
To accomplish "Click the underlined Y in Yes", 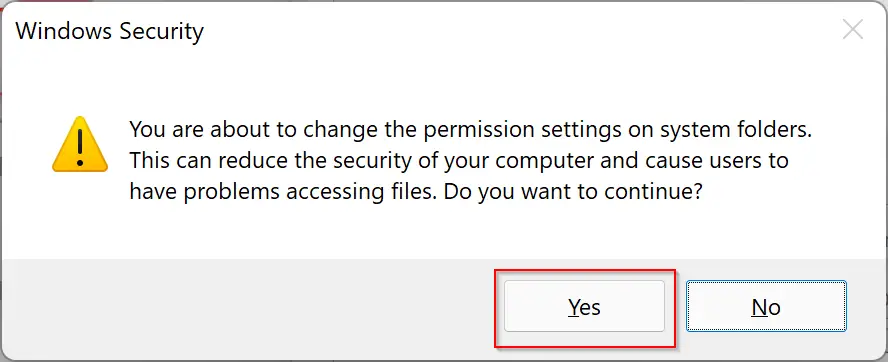I will coord(574,306).
